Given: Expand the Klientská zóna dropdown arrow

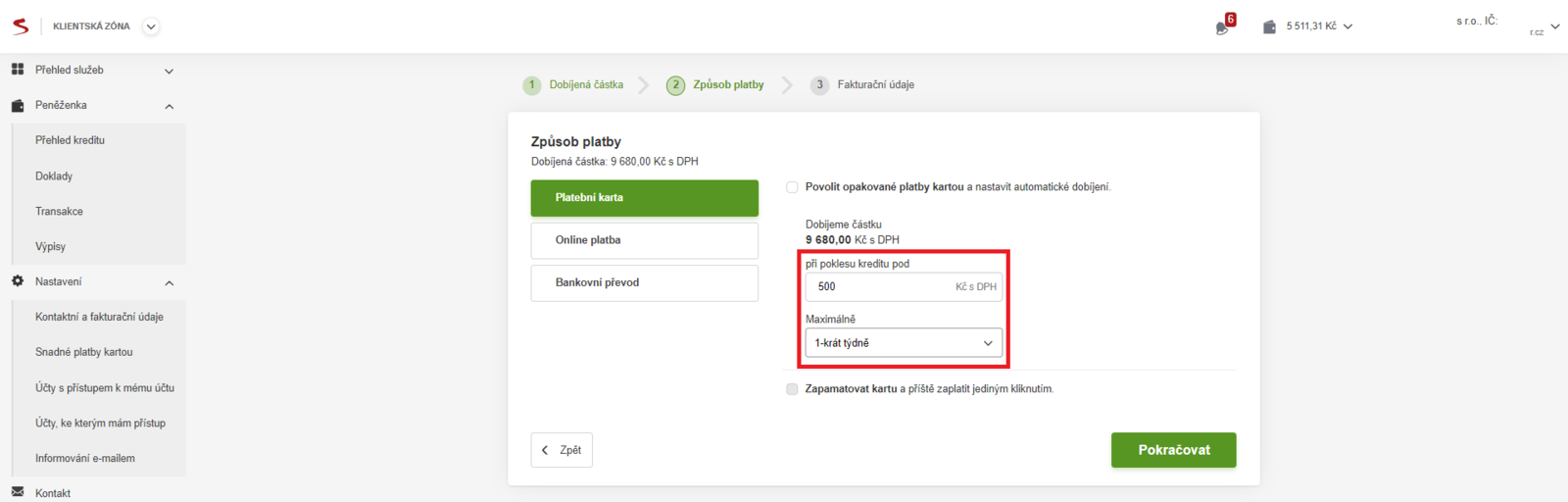Looking at the screenshot, I should [151, 26].
